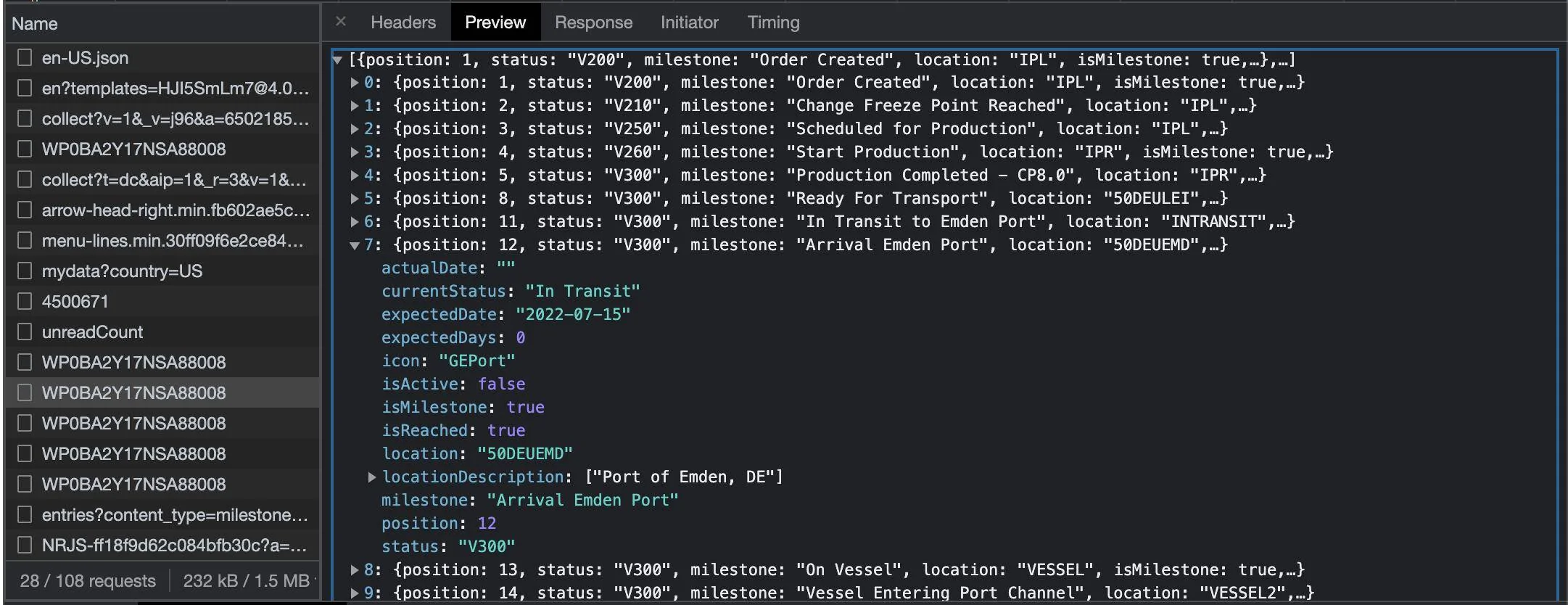Select the mydata?country=US request

[162, 271]
